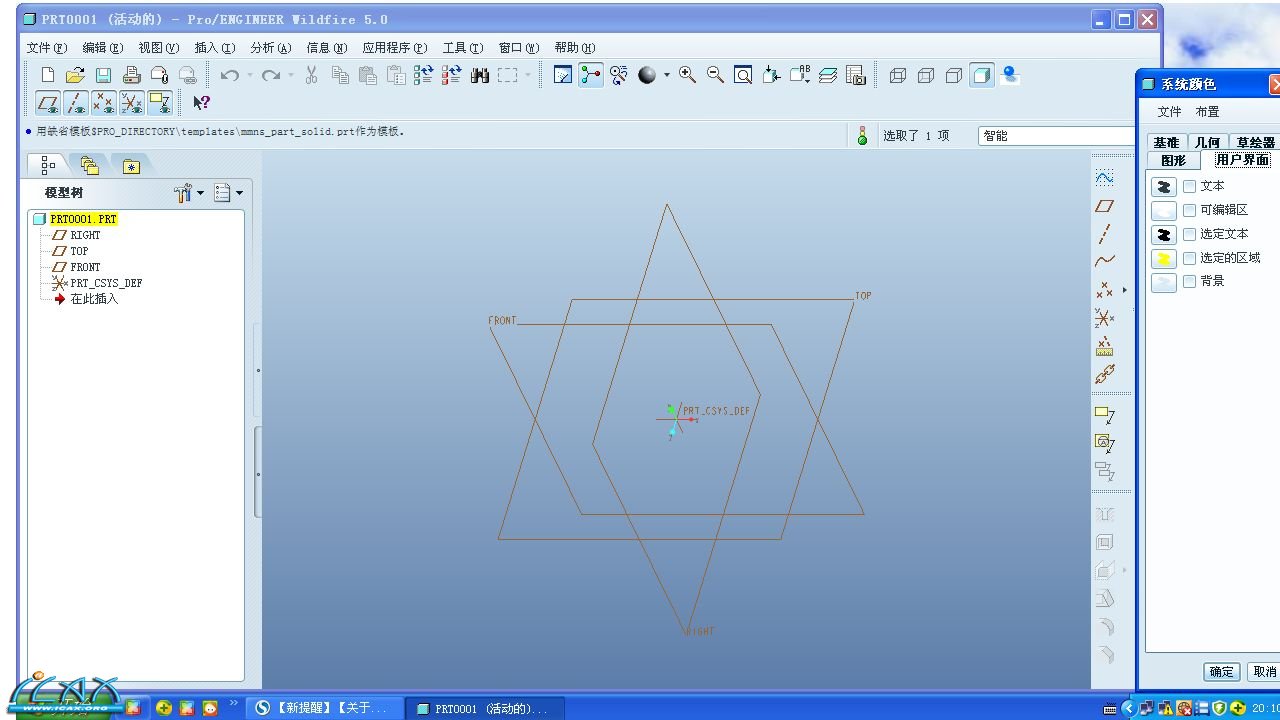Screen dimensions: 1280x720
Task: Open the 编辑 menu
Action: coord(103,48)
